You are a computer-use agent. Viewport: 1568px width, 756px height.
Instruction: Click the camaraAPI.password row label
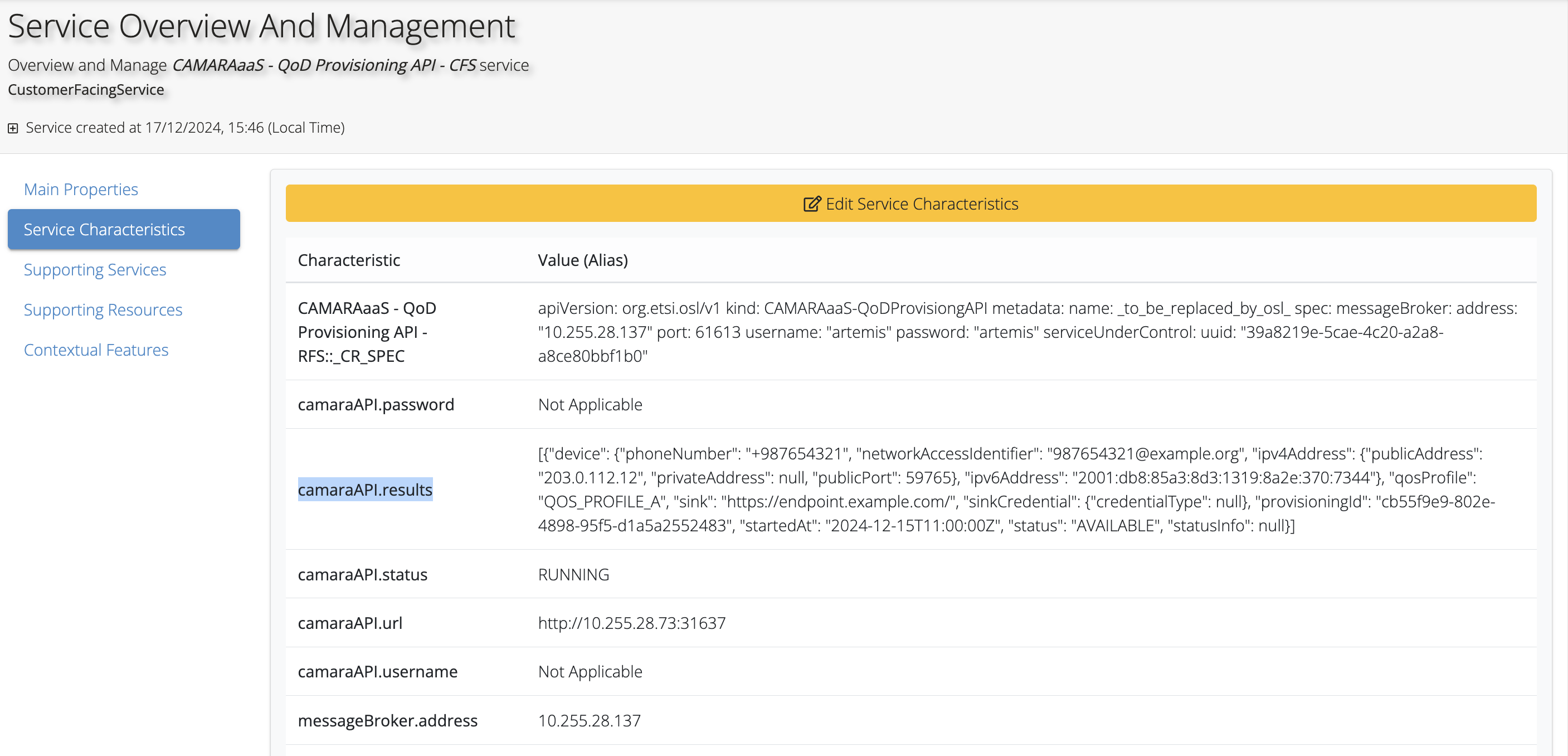point(376,405)
